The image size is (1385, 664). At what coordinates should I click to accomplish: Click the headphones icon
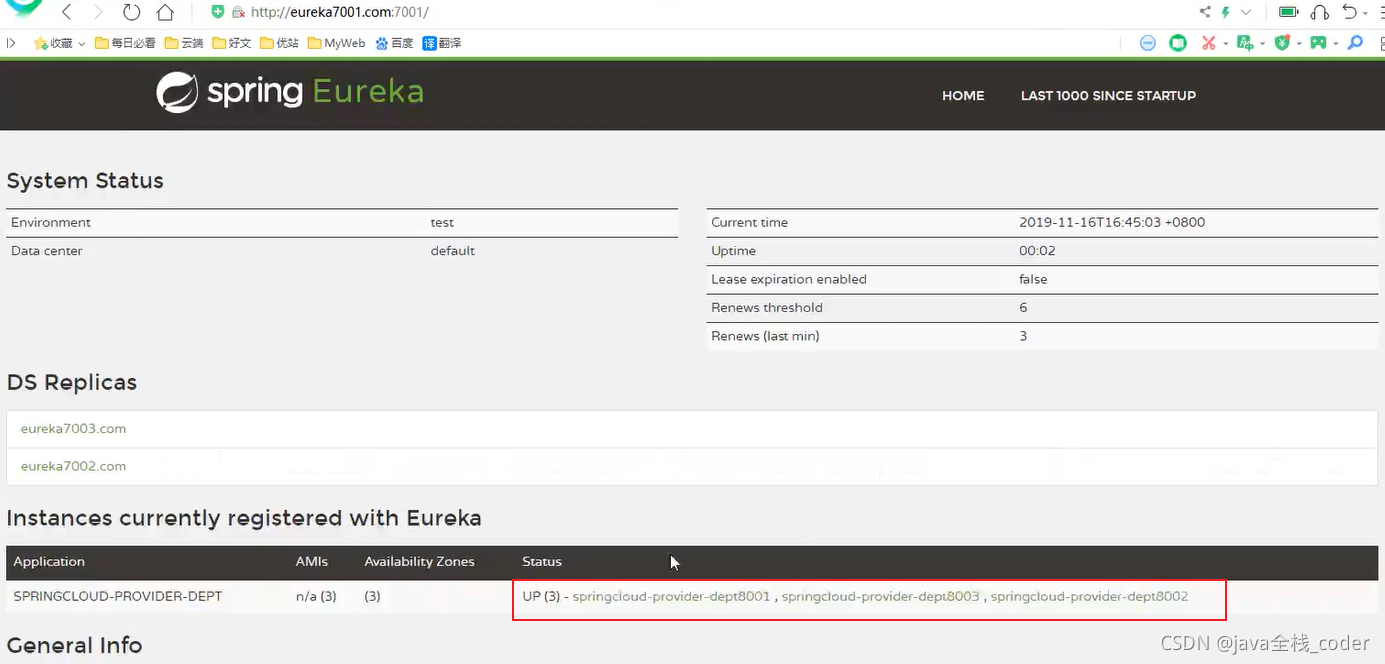[x=1319, y=12]
